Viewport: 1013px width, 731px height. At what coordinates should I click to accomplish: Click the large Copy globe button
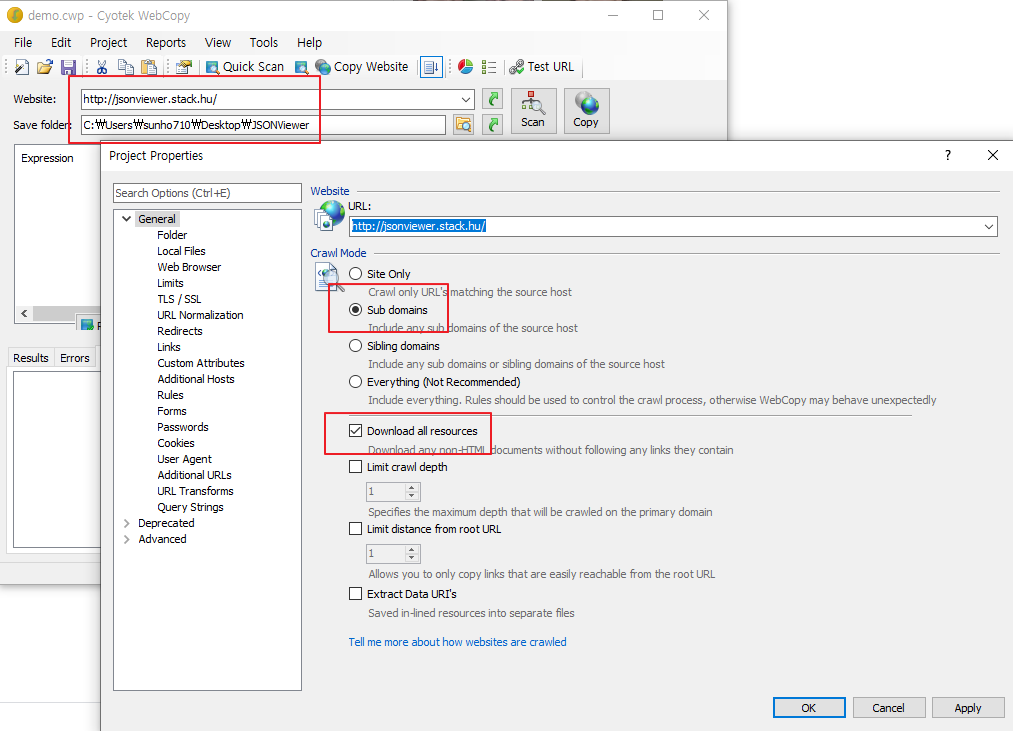click(x=587, y=111)
